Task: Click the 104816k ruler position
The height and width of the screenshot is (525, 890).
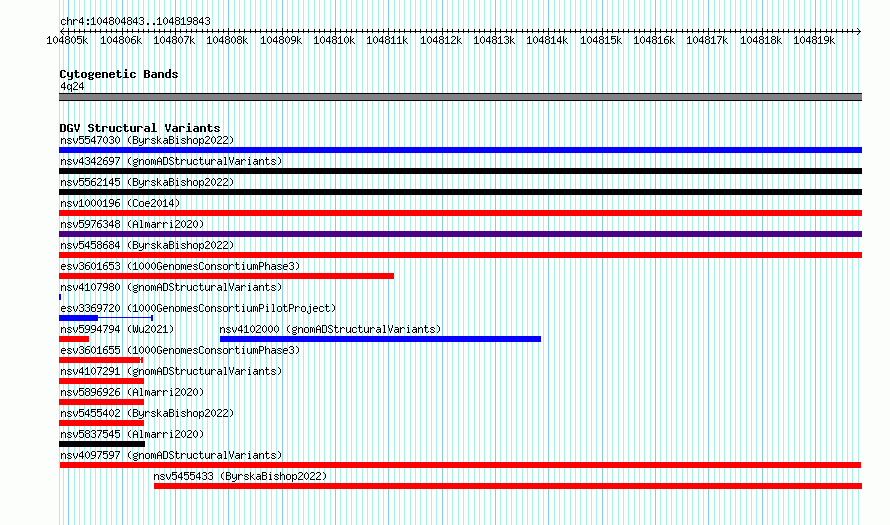Action: (654, 40)
